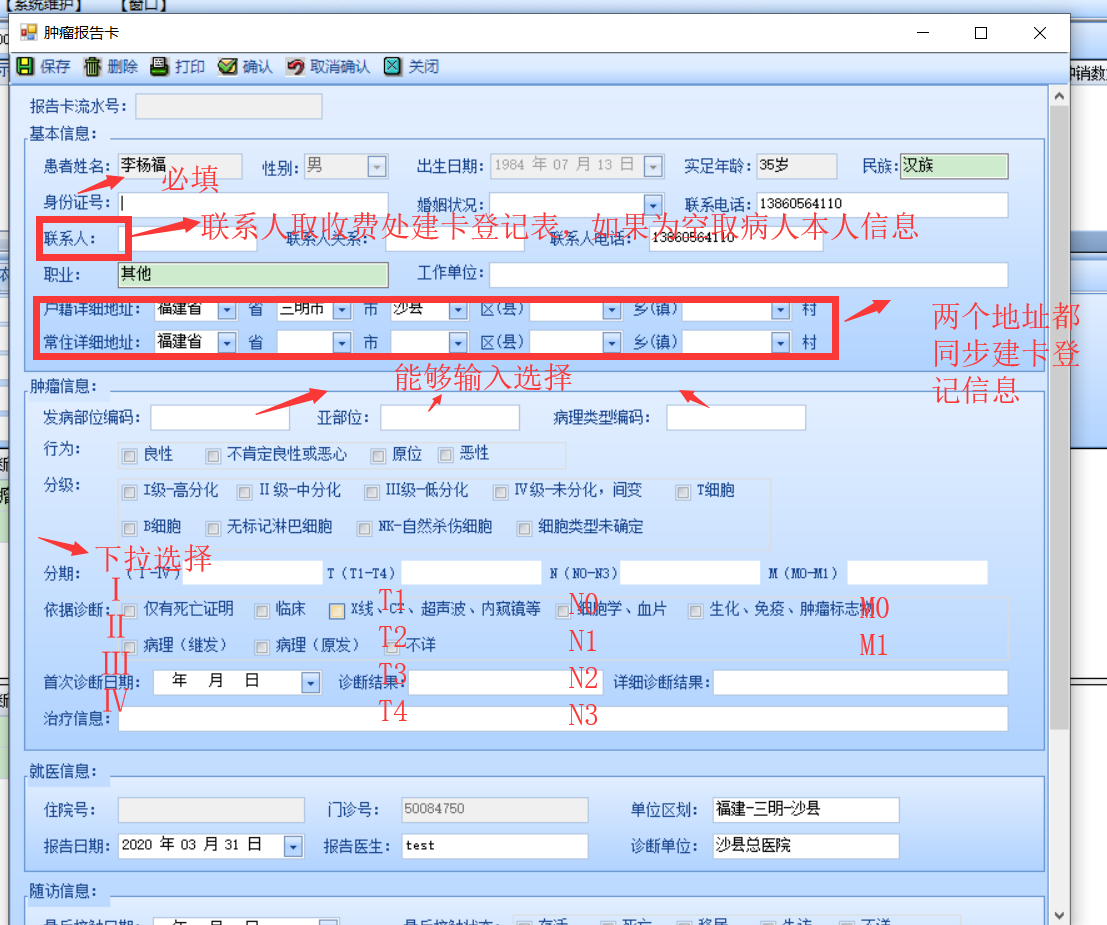
Task: Check 生化、免疫、肿瘤标志物 checkbox
Action: 695,611
